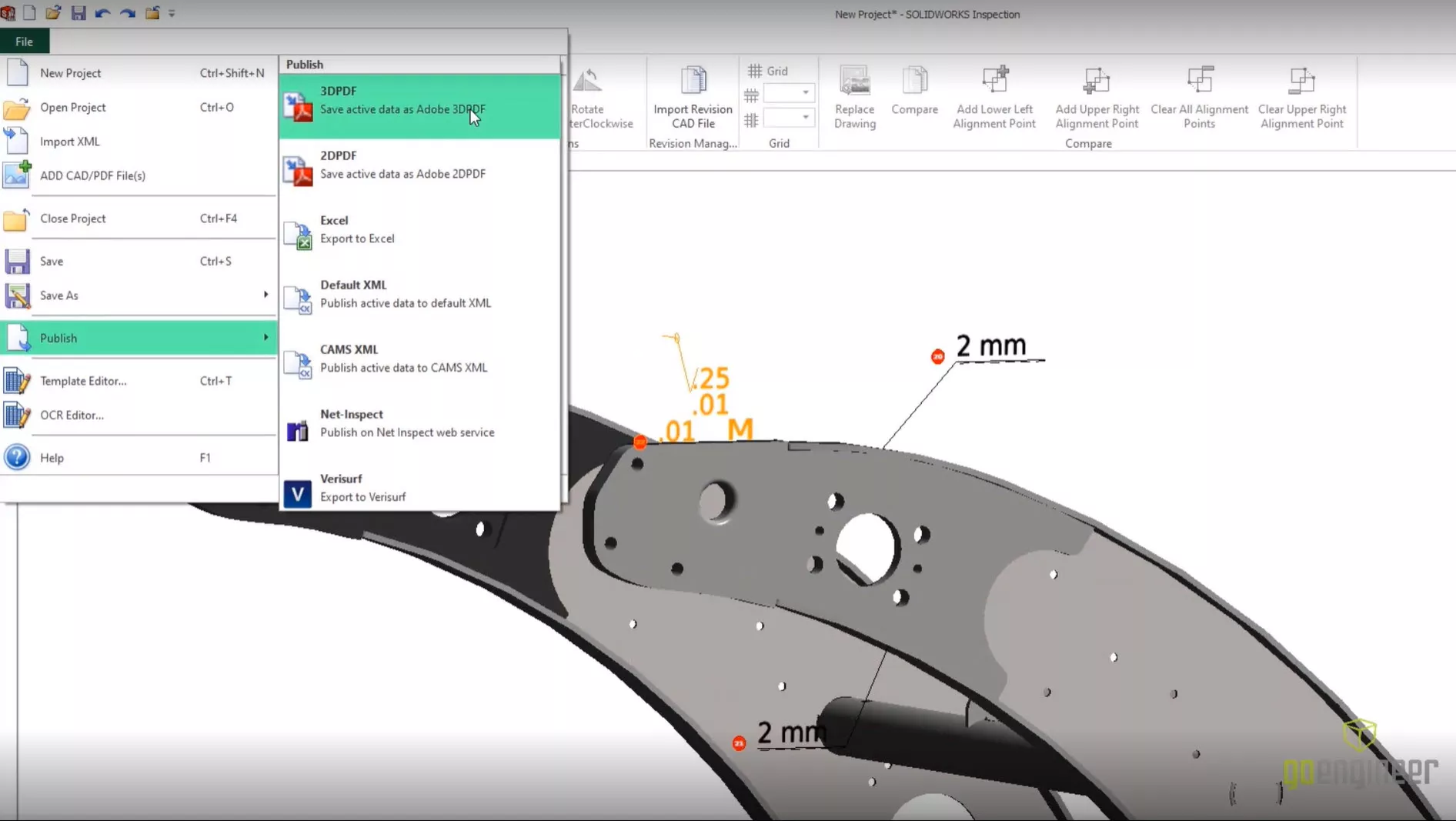Choose Open Project from the File menu
This screenshot has width=1456, height=821.
click(139, 107)
